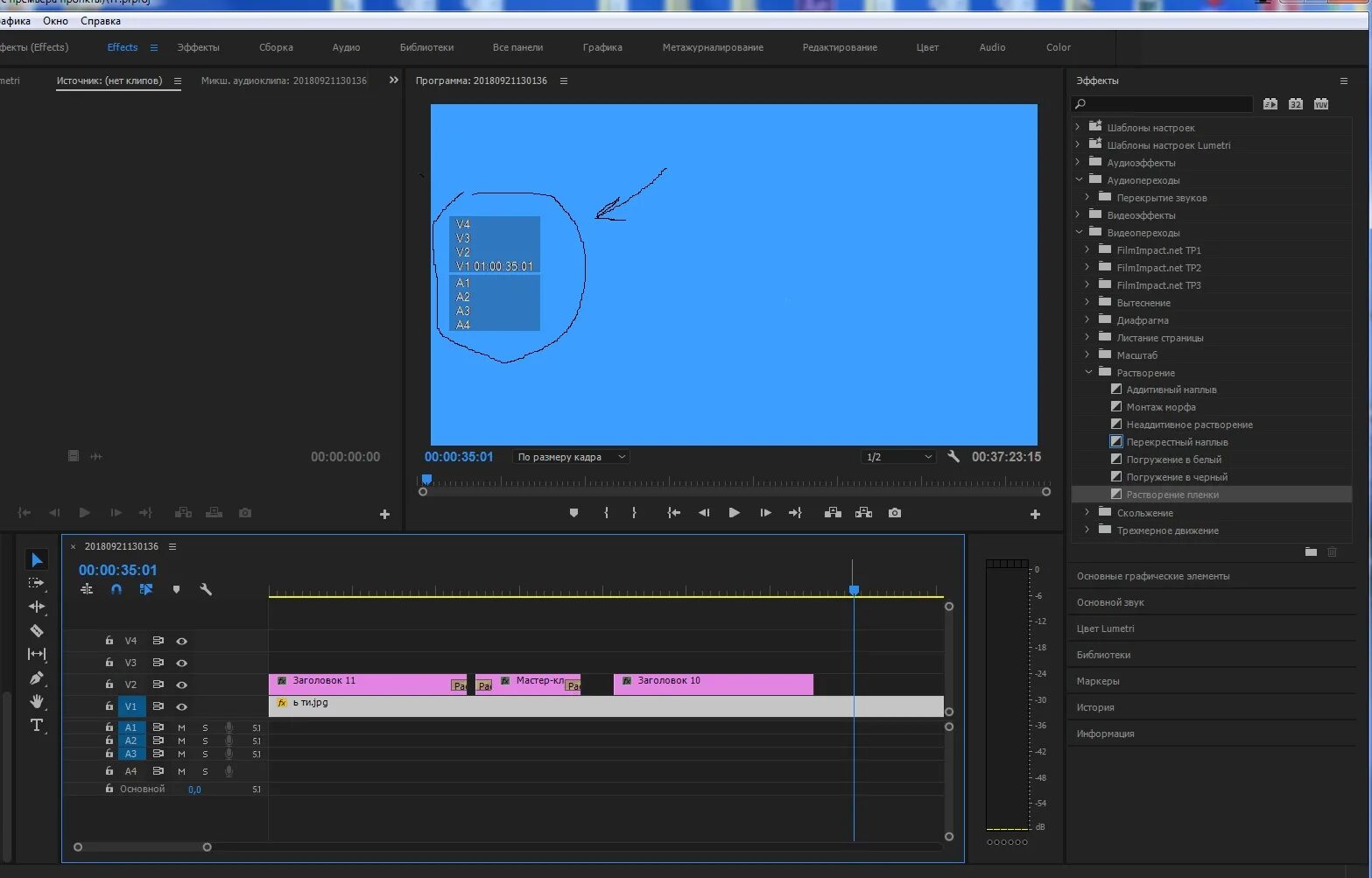Collapse the Видеопереходы folder
Image resolution: width=1372 pixels, height=878 pixels.
(x=1079, y=232)
